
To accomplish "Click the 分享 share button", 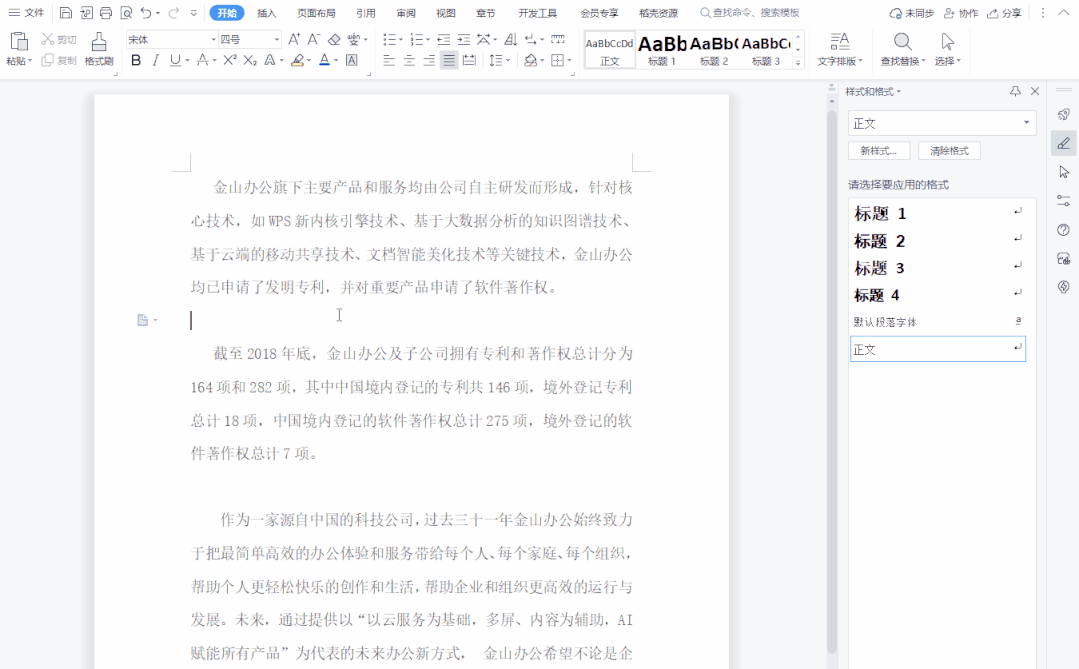I will point(1004,13).
